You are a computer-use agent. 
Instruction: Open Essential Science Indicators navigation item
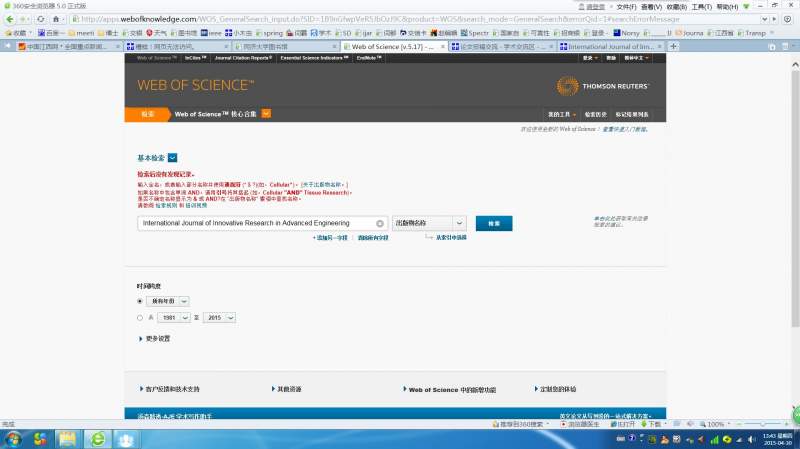pos(314,58)
